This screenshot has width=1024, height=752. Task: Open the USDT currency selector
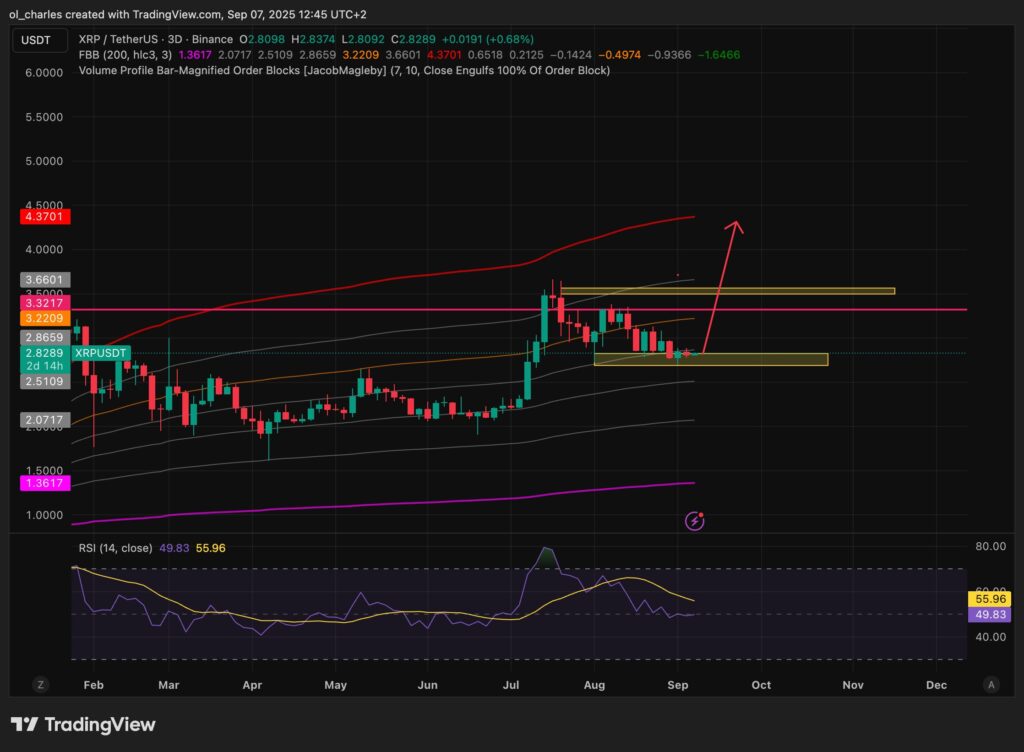pyautogui.click(x=38, y=41)
